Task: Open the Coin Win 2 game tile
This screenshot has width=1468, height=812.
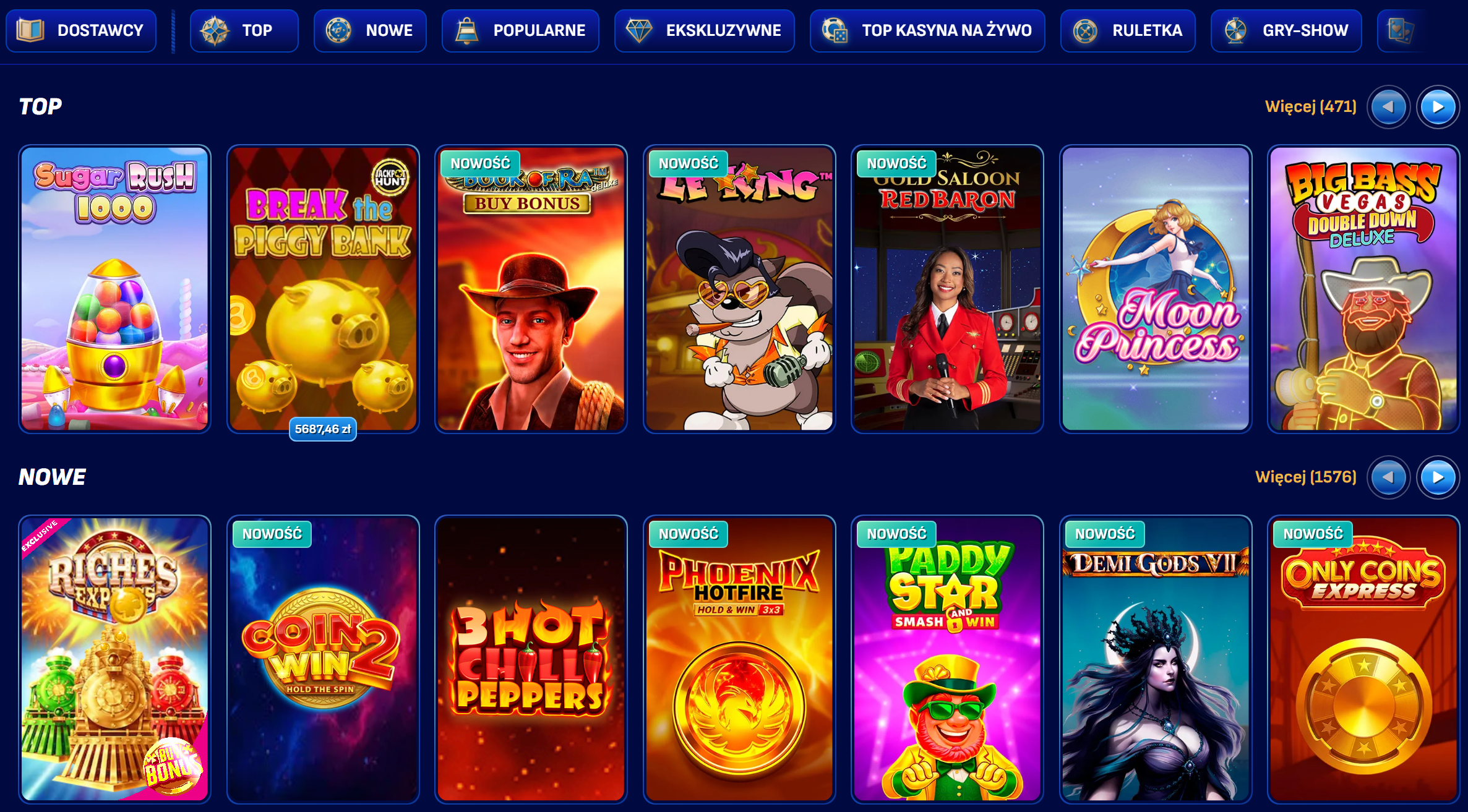Action: (323, 659)
